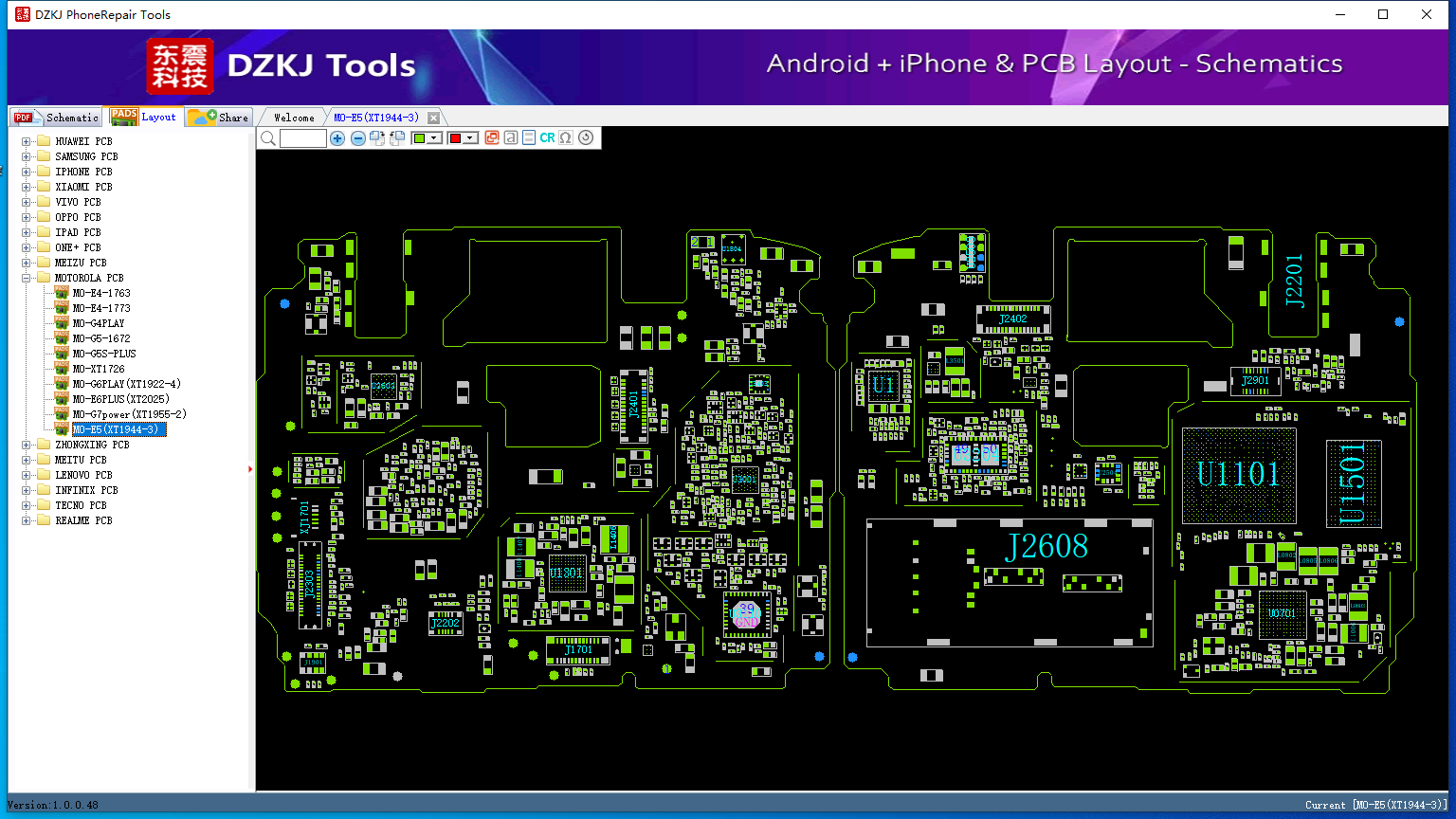
Task: Close the MO-E5(XT1944-3) tab
Action: pos(433,118)
